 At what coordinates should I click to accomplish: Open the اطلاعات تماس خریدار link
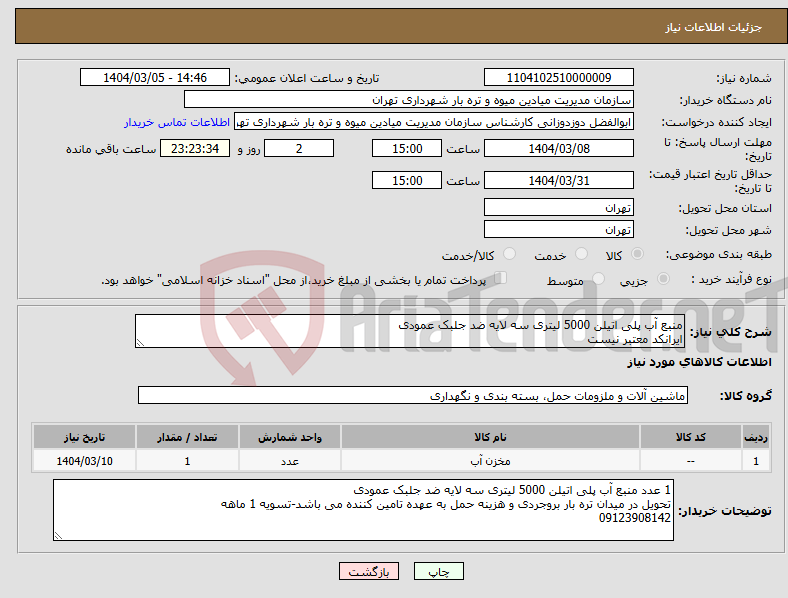click(177, 122)
